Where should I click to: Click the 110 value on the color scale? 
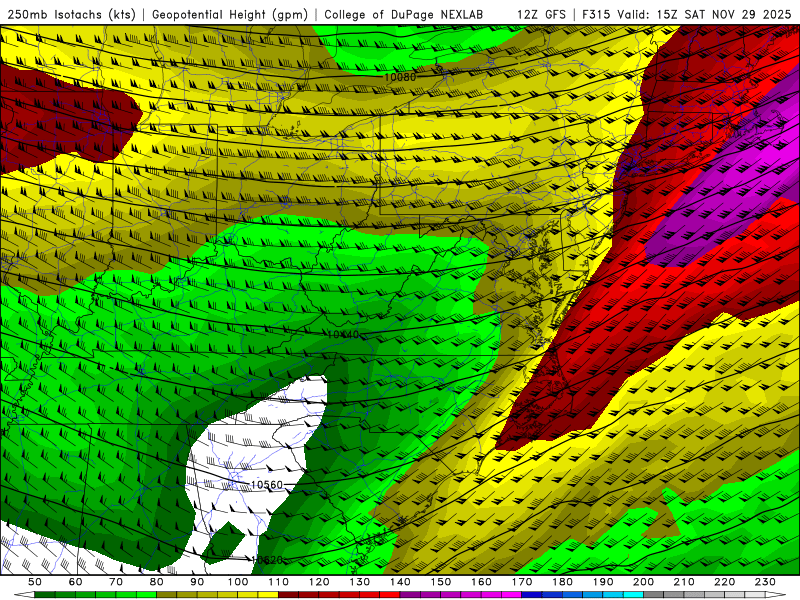click(x=279, y=582)
